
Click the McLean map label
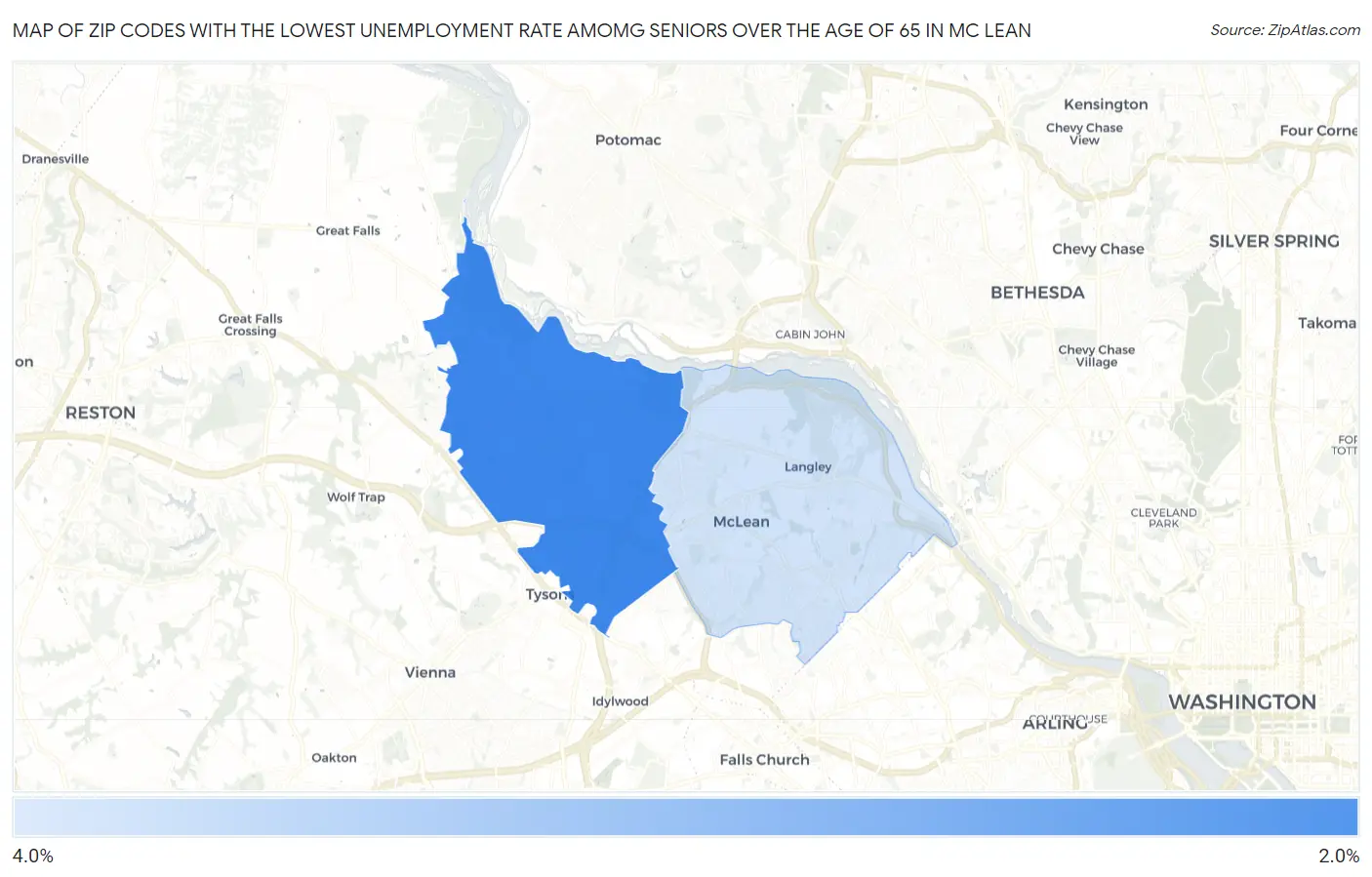tap(742, 522)
